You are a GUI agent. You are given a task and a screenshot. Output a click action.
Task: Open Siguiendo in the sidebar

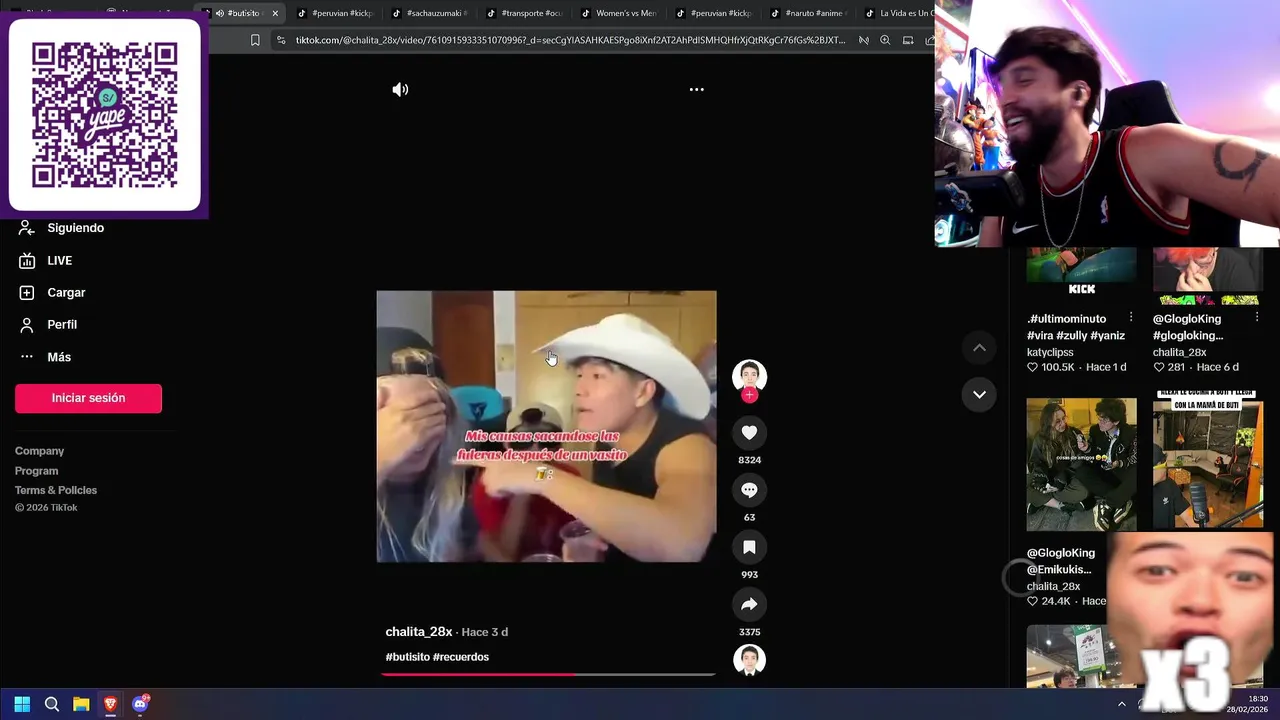click(62, 228)
